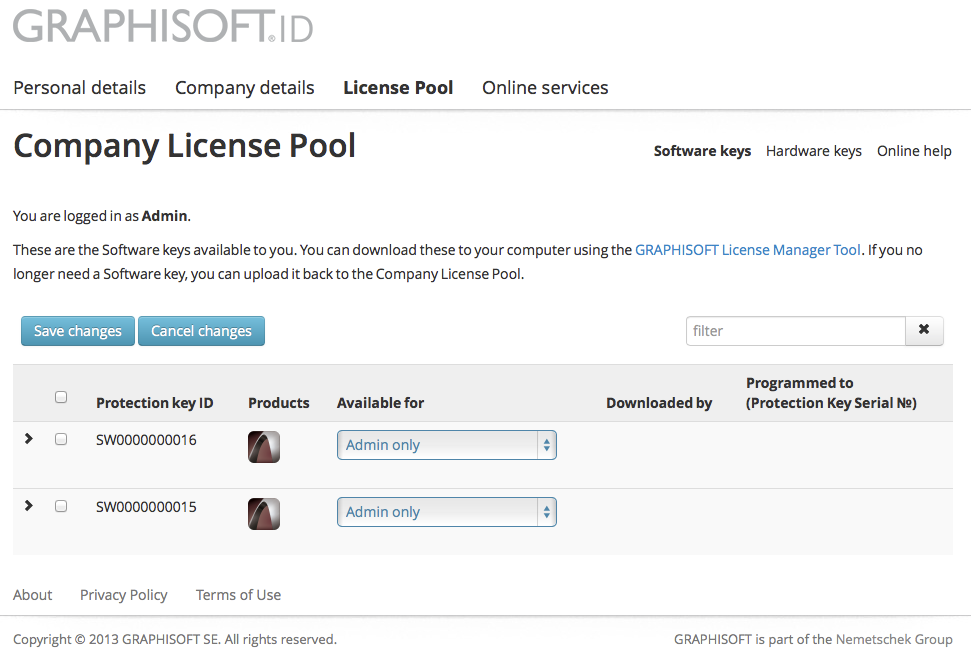Viewport: 971px width, 663px height.
Task: Click the ArchiCAD product icon for SW0000000016
Action: point(264,447)
